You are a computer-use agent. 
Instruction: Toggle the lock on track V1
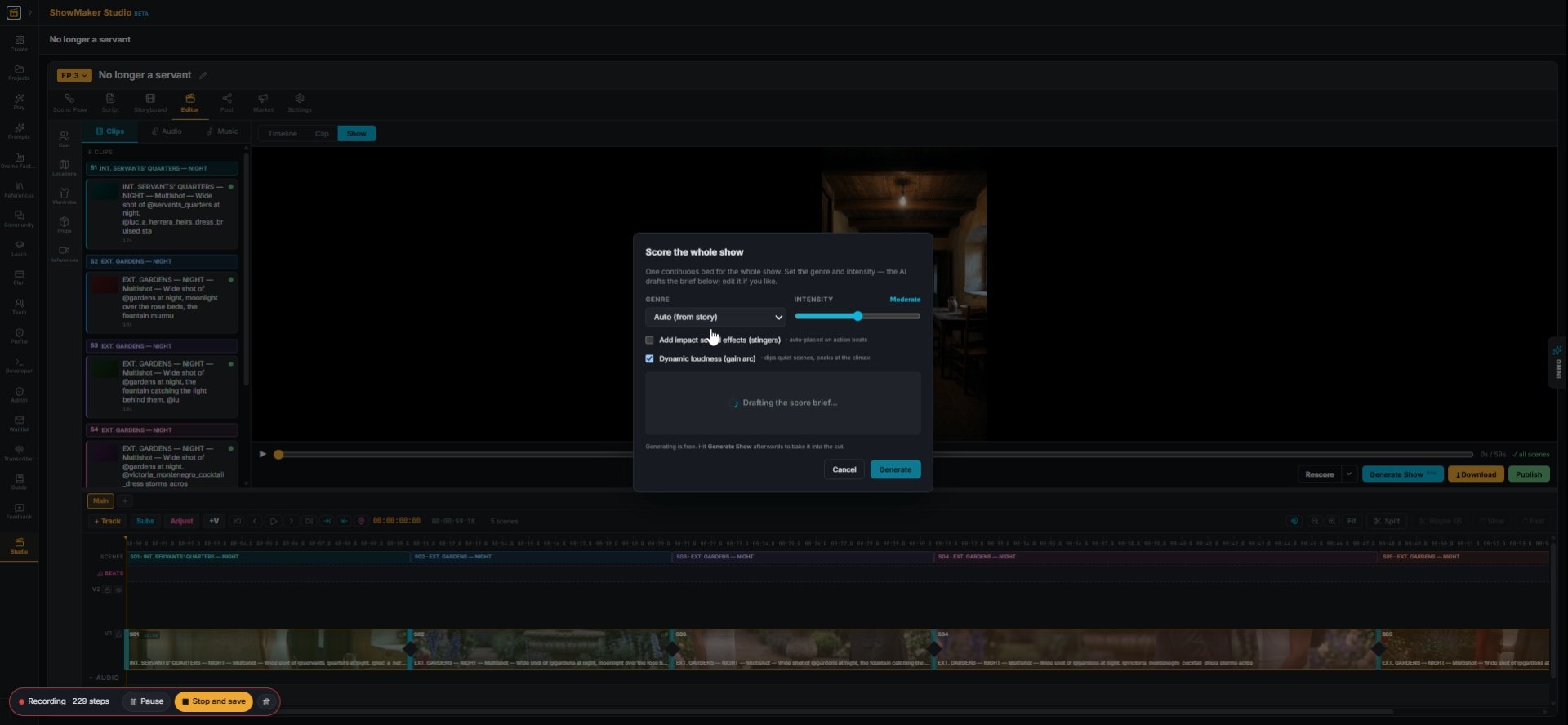[118, 634]
